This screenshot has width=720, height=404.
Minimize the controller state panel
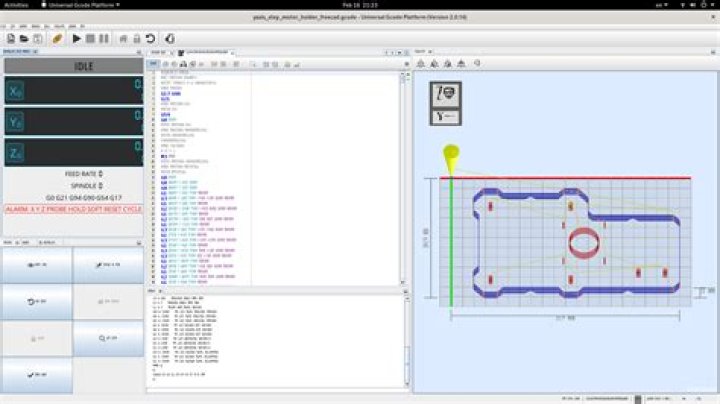[139, 52]
